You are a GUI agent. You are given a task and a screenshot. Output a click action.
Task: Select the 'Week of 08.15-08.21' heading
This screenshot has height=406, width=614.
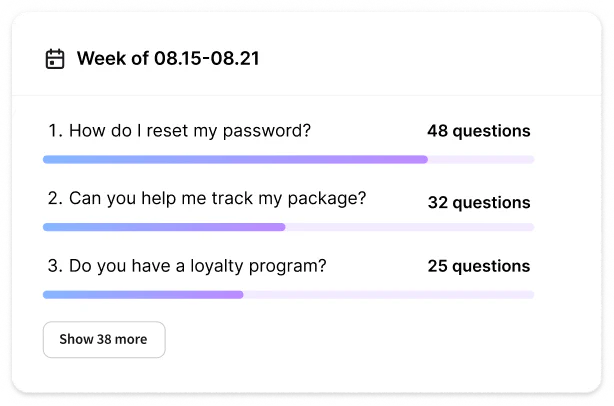(168, 59)
